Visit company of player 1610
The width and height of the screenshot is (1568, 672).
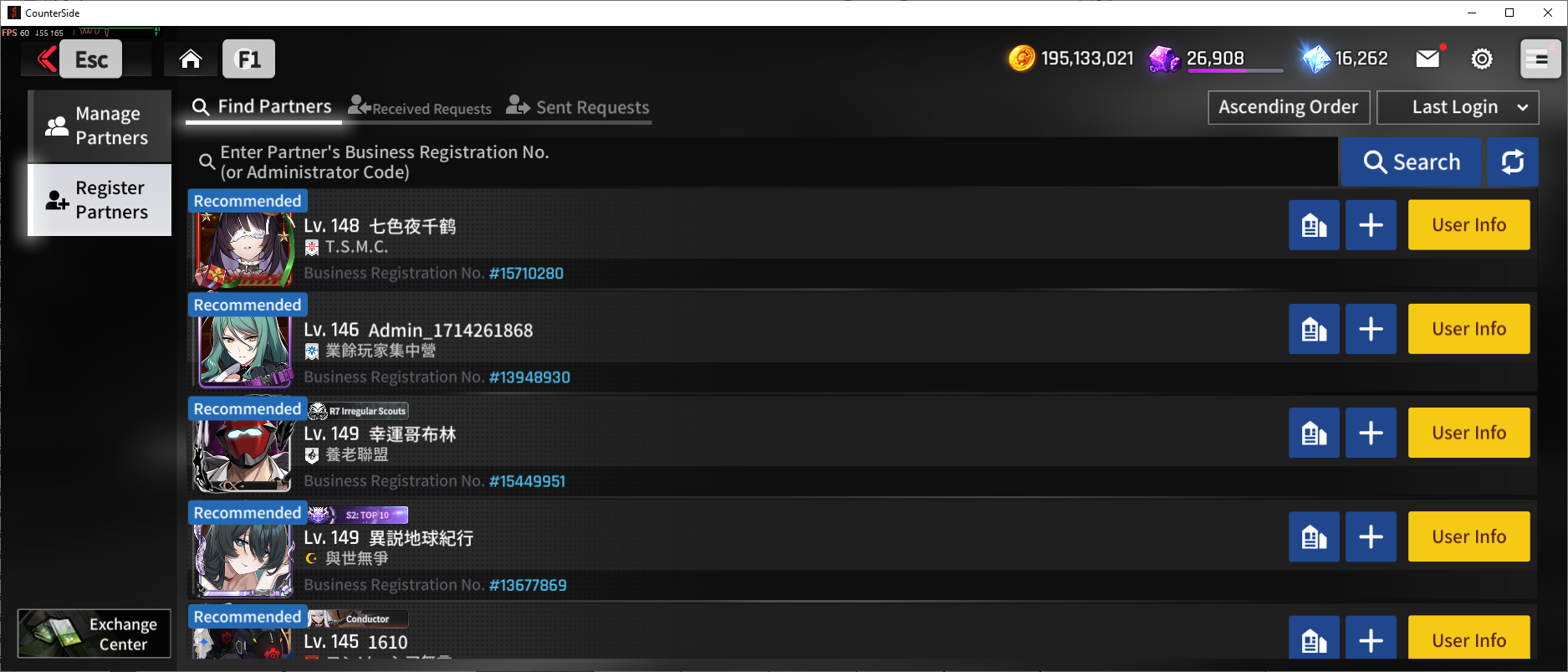click(1314, 638)
